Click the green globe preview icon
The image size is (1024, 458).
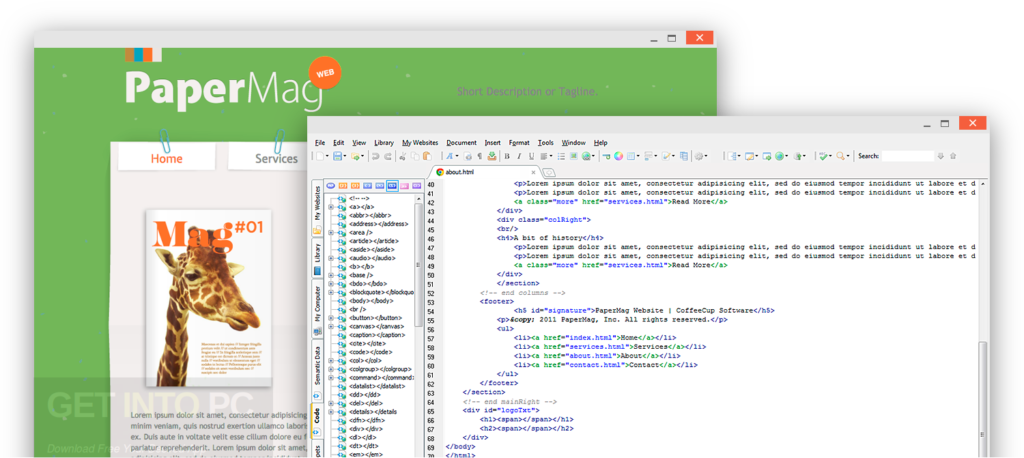coord(780,156)
